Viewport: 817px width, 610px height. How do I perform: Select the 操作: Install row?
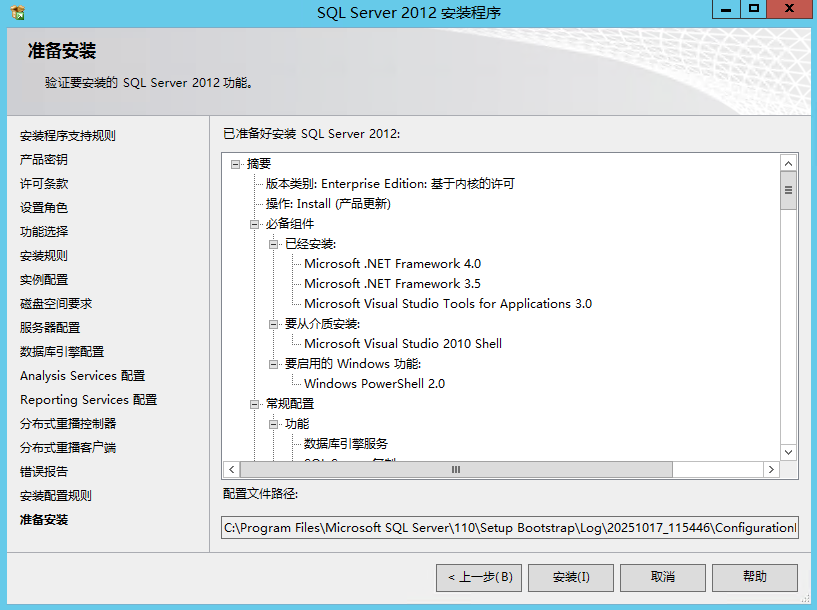click(328, 204)
